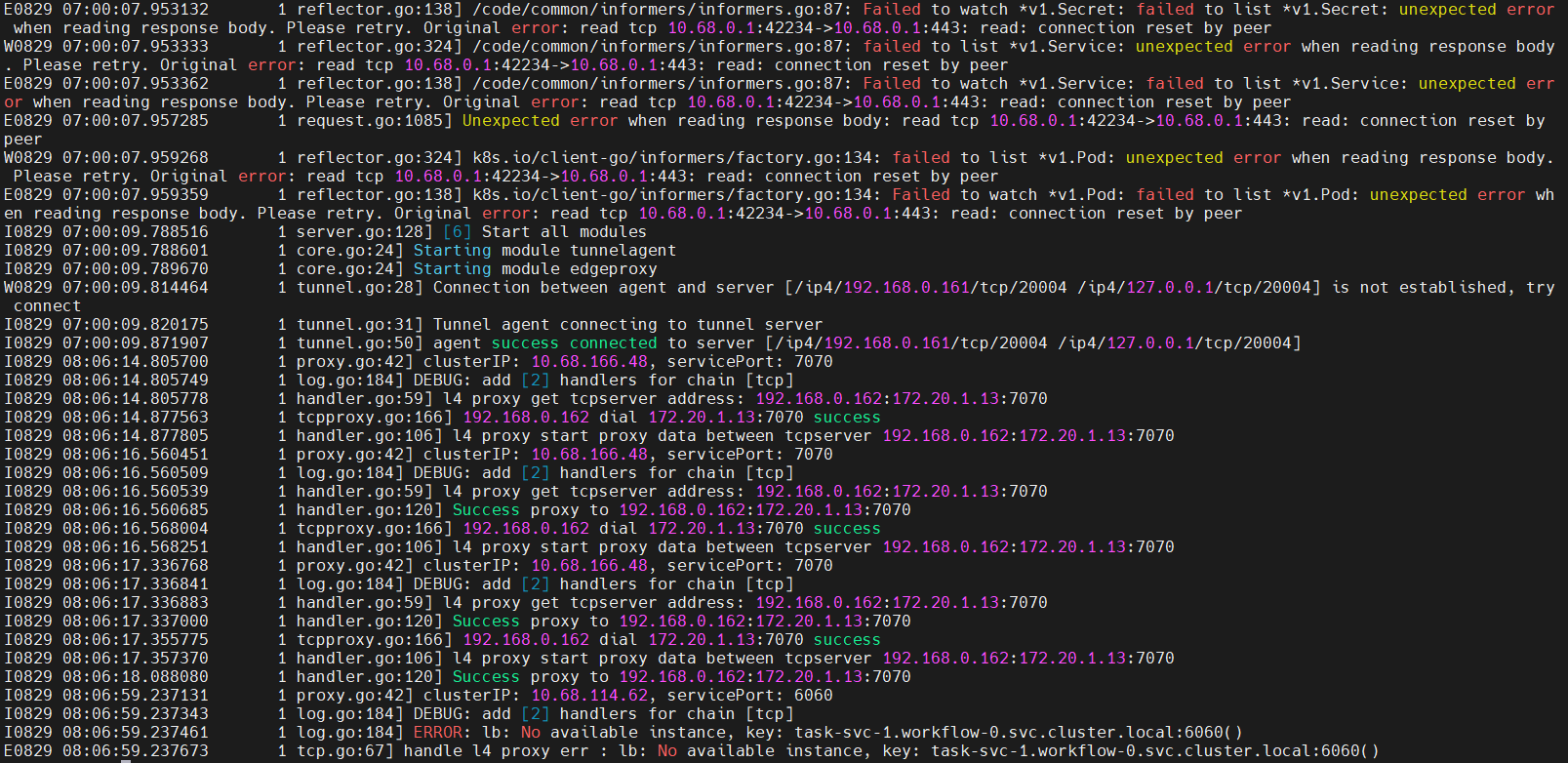1568x763 pixels.
Task: Select timestamp 08:06:16.560509
Action: click(136, 473)
